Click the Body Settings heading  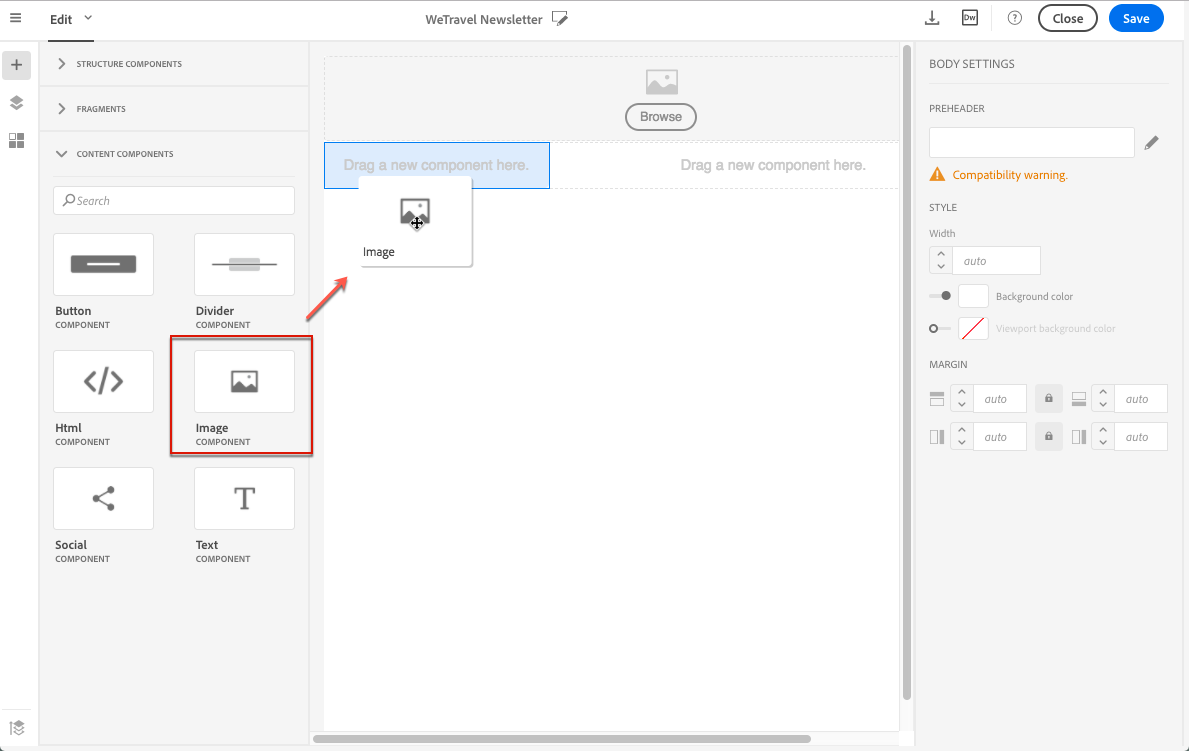click(971, 64)
